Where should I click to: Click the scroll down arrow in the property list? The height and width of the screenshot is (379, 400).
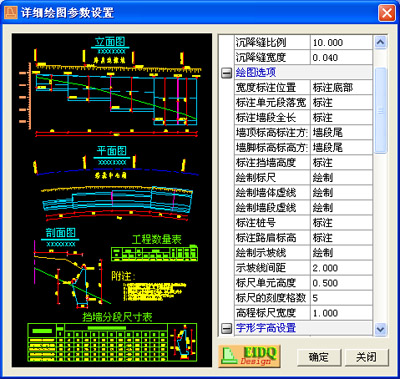point(380,329)
